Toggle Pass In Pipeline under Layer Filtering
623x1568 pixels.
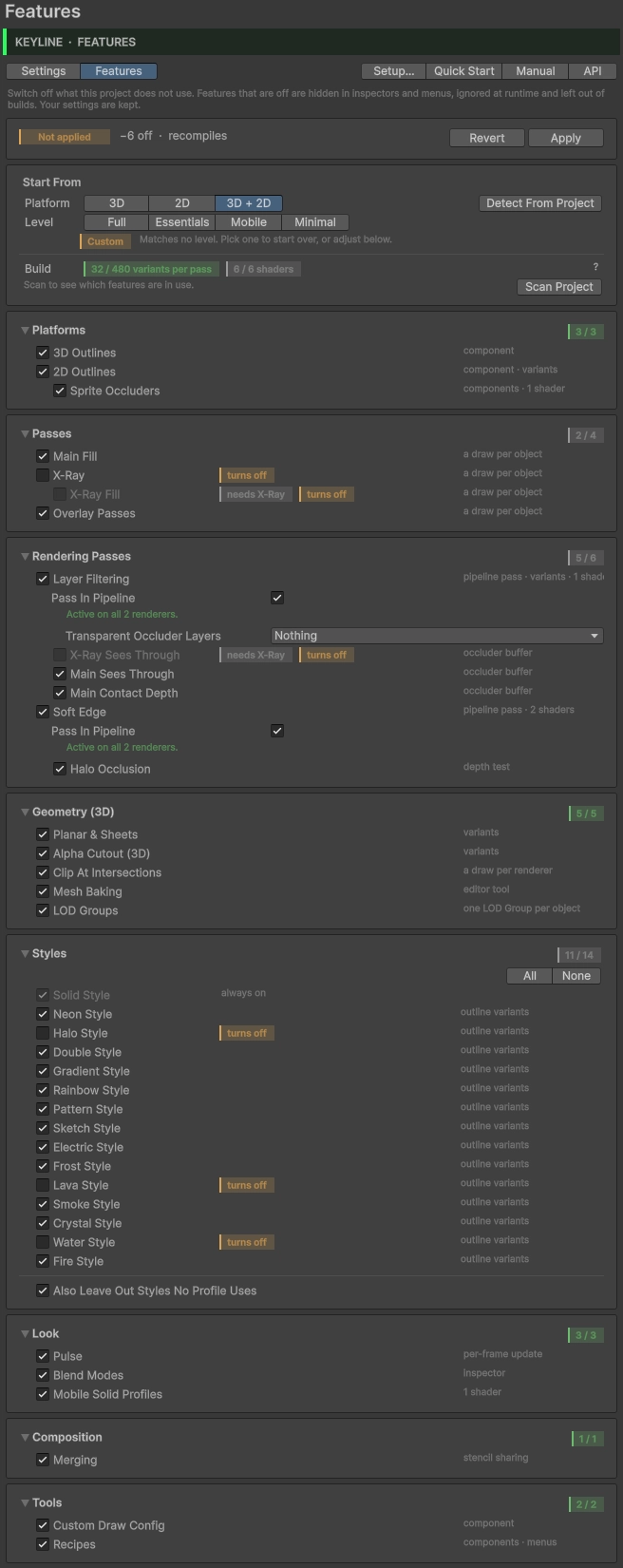(277, 598)
